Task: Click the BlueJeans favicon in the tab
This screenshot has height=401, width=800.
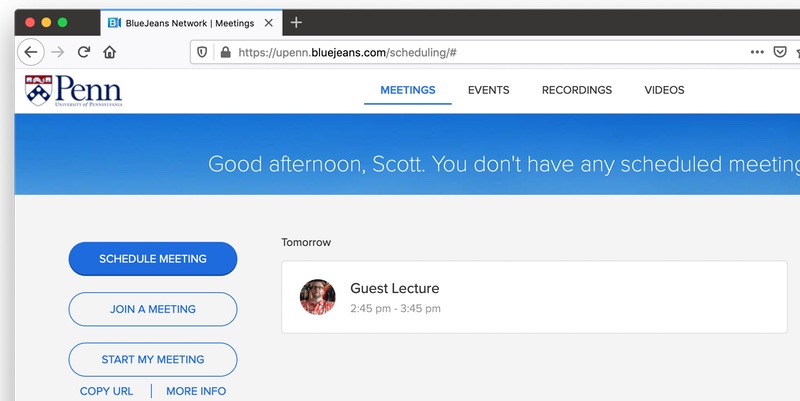Action: [x=114, y=23]
